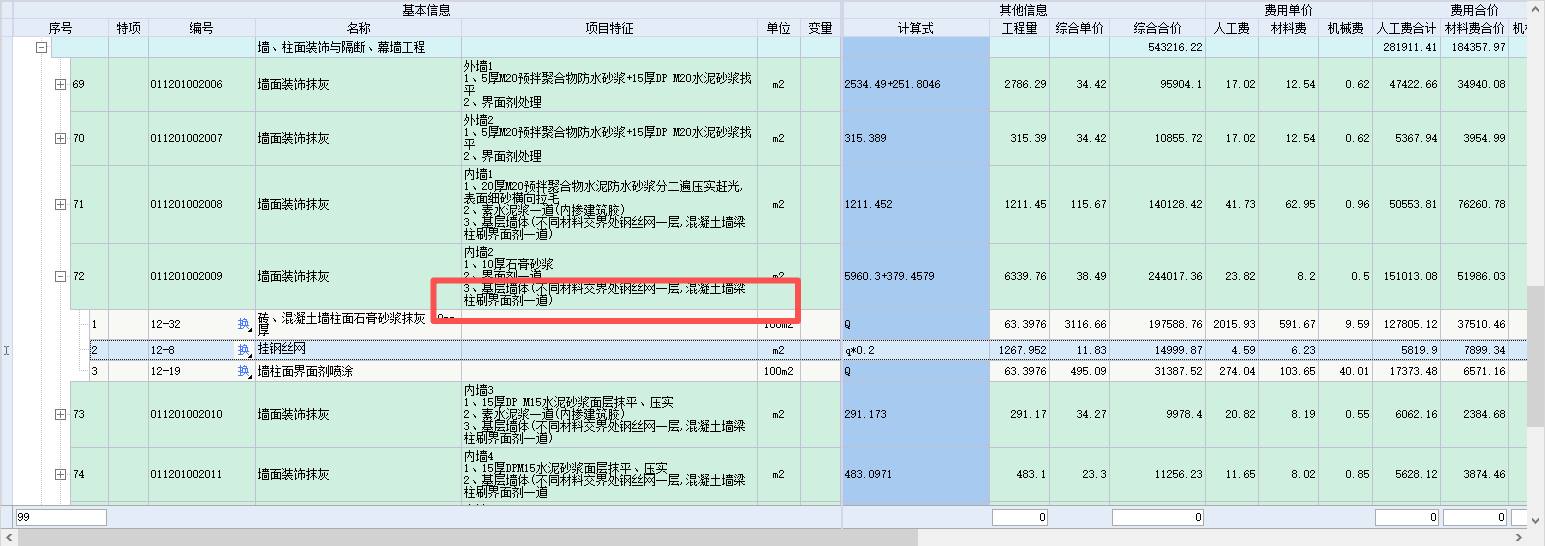Select formula cell 5960.3+379.4579

tap(916, 276)
